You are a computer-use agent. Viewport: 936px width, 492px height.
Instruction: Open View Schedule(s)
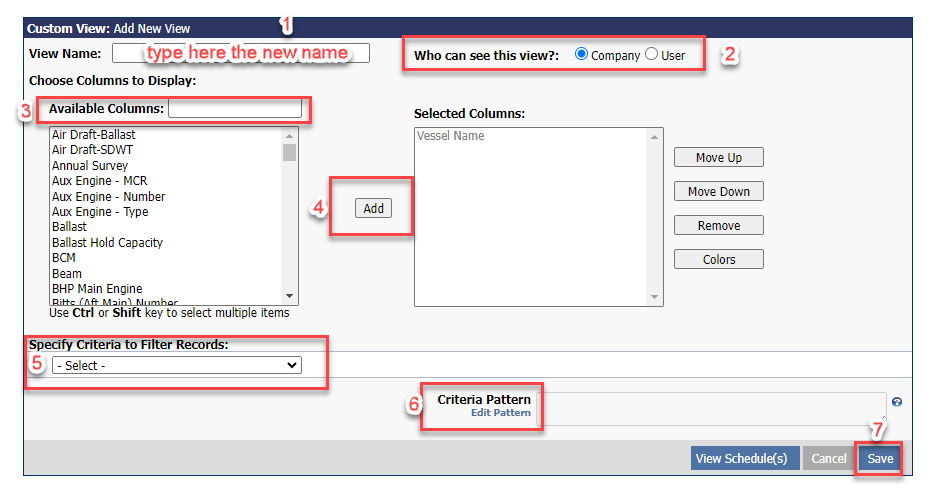point(745,458)
